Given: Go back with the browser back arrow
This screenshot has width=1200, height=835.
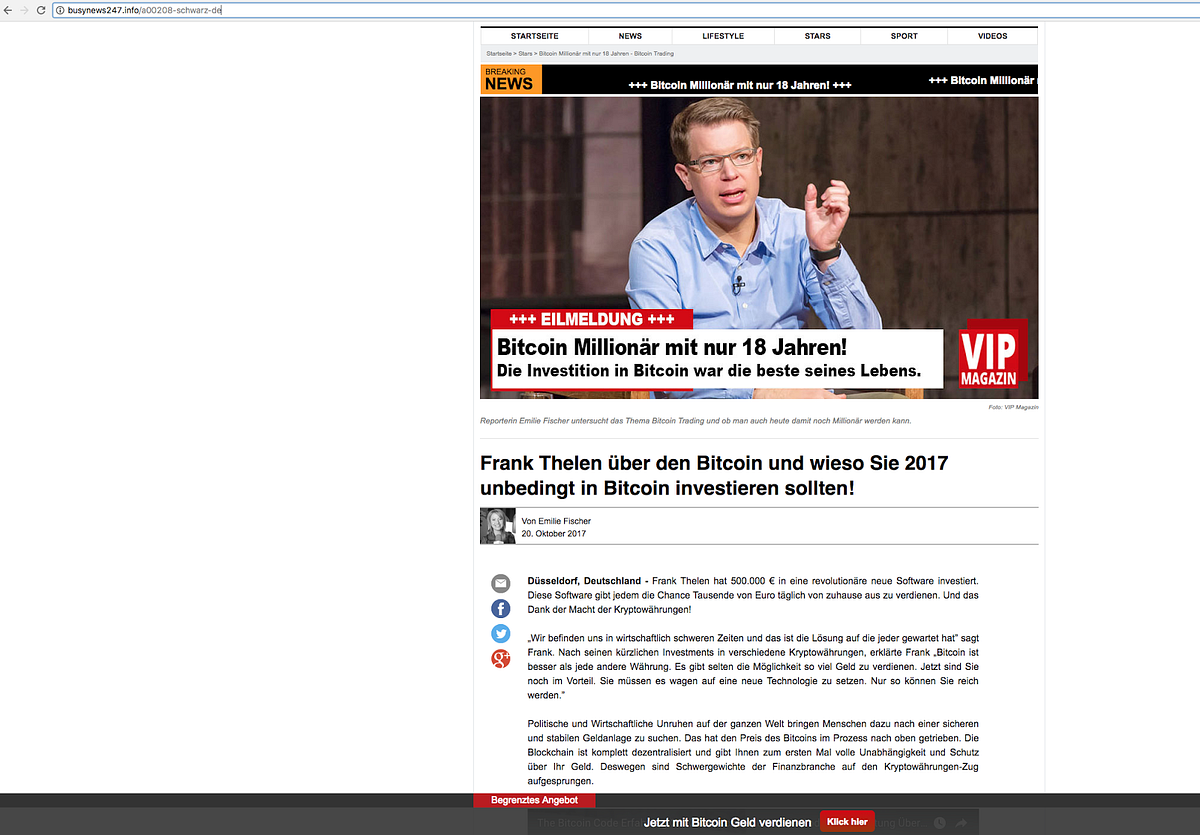Looking at the screenshot, I should tap(7, 10).
